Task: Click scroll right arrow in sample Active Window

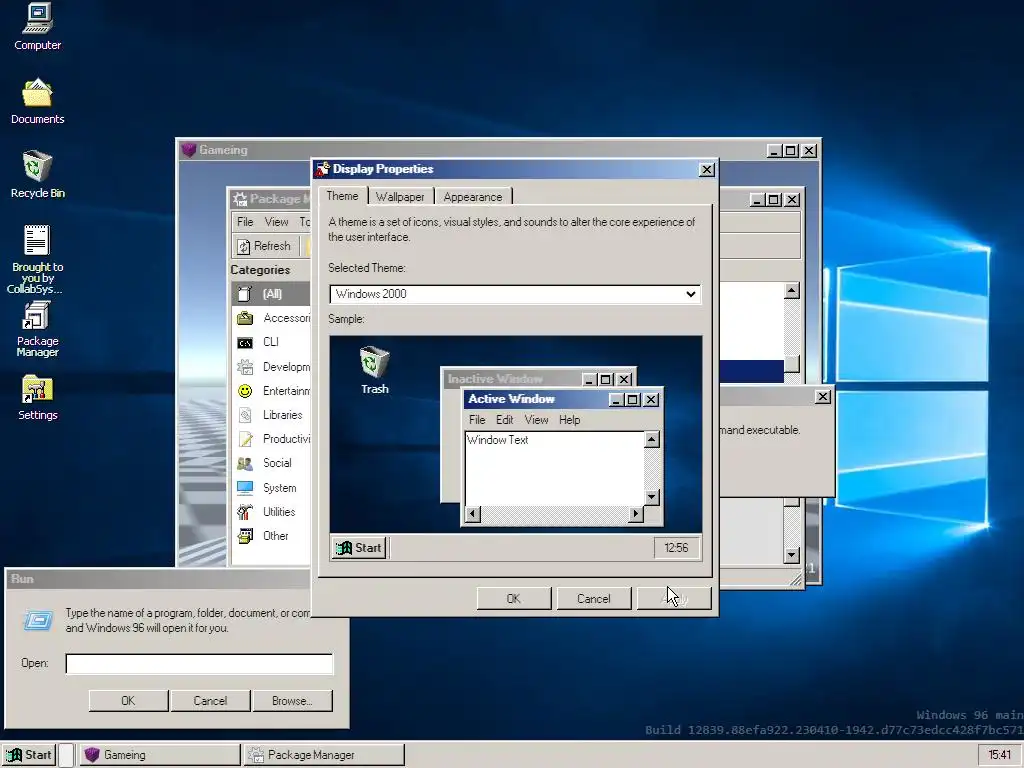Action: [x=635, y=514]
